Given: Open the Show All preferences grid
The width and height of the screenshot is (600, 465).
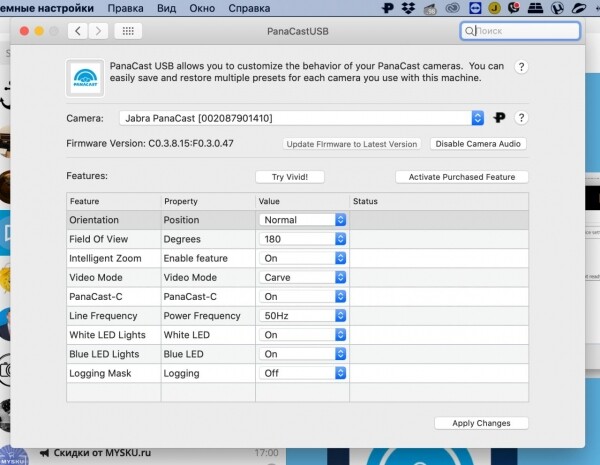Looking at the screenshot, I should click(x=128, y=31).
